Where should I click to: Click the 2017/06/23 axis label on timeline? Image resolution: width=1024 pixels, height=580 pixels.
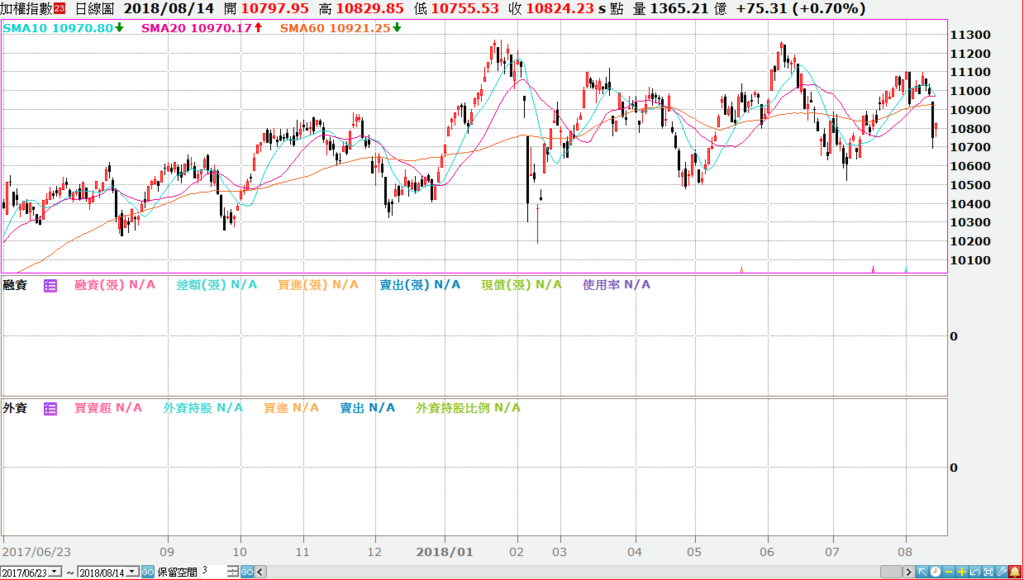click(36, 552)
